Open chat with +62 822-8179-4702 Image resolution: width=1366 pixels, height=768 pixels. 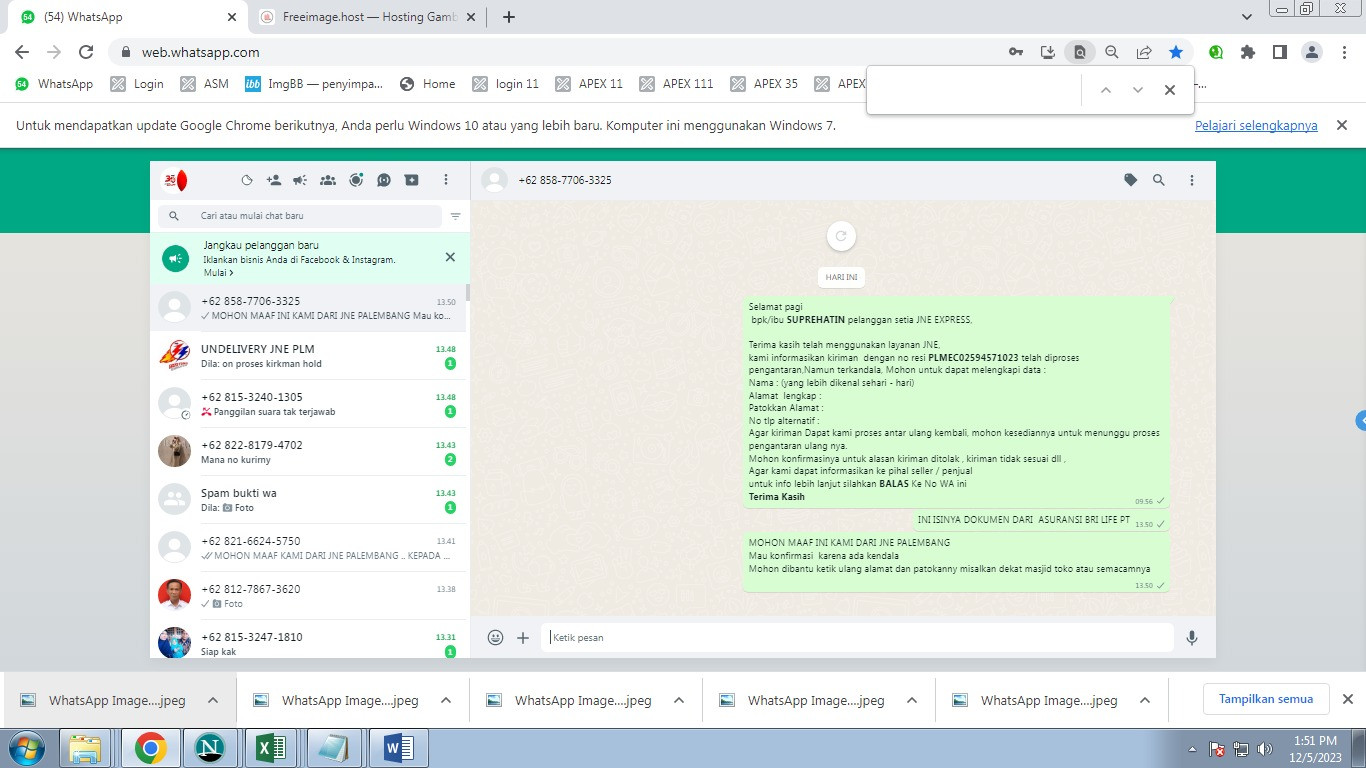tap(309, 452)
